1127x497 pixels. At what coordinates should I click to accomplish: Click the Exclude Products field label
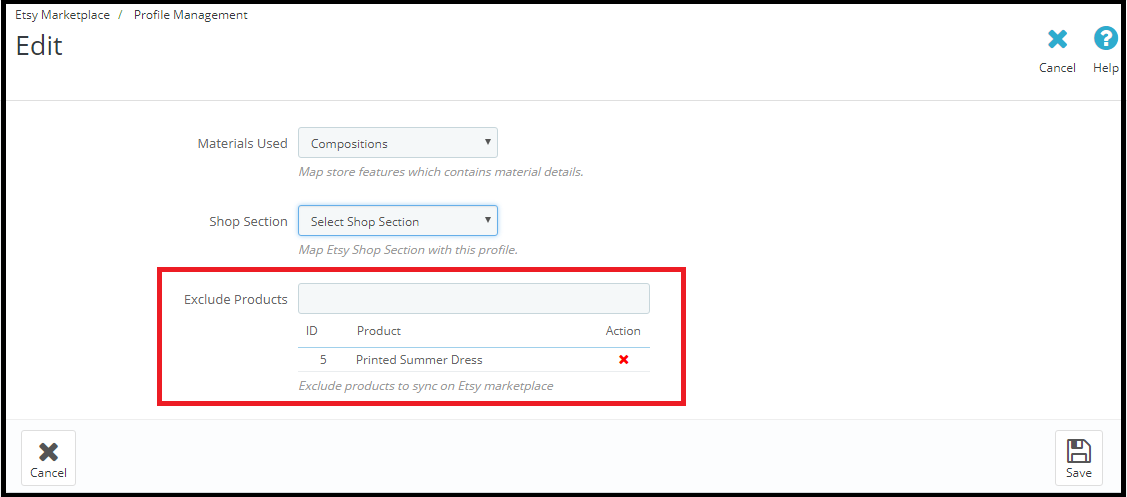coord(235,299)
